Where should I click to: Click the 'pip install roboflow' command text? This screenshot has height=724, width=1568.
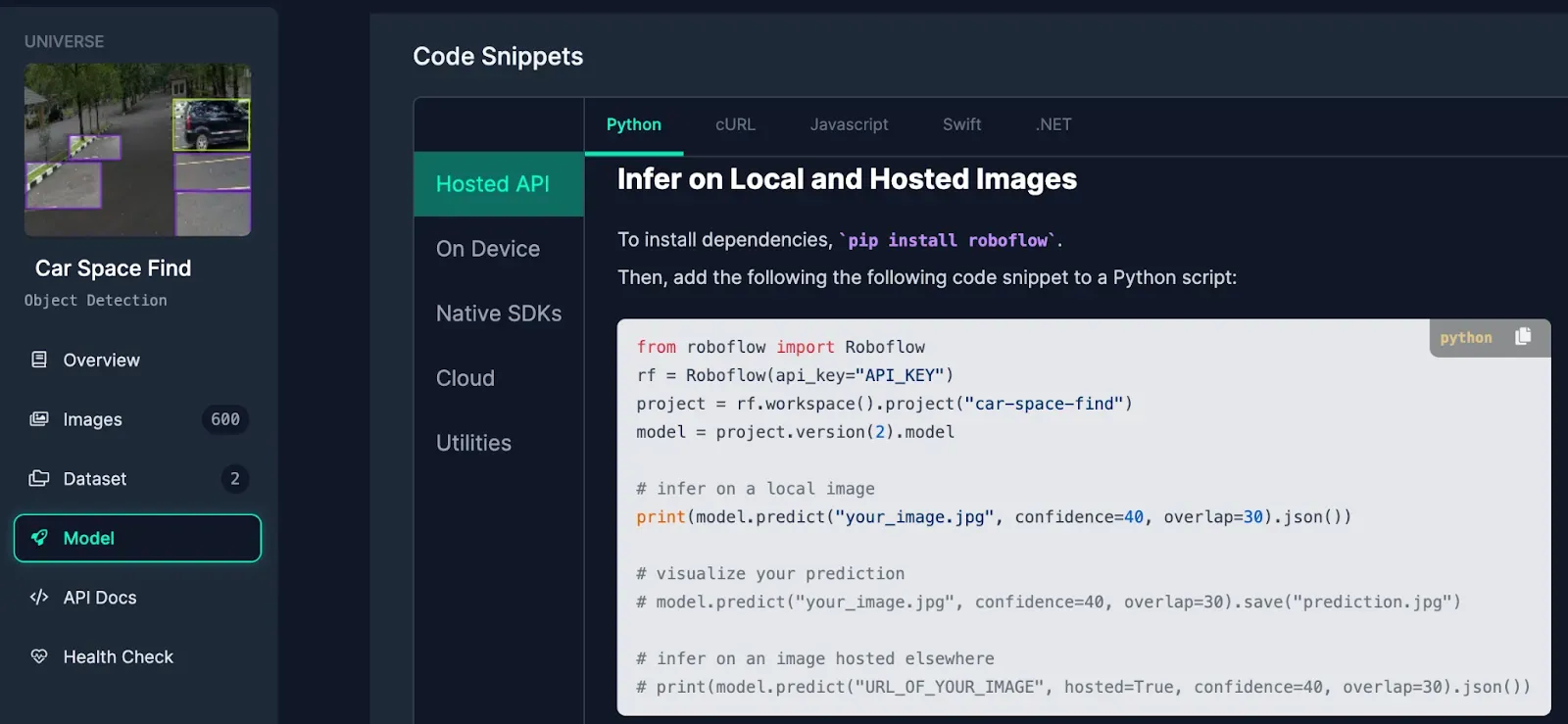click(948, 240)
